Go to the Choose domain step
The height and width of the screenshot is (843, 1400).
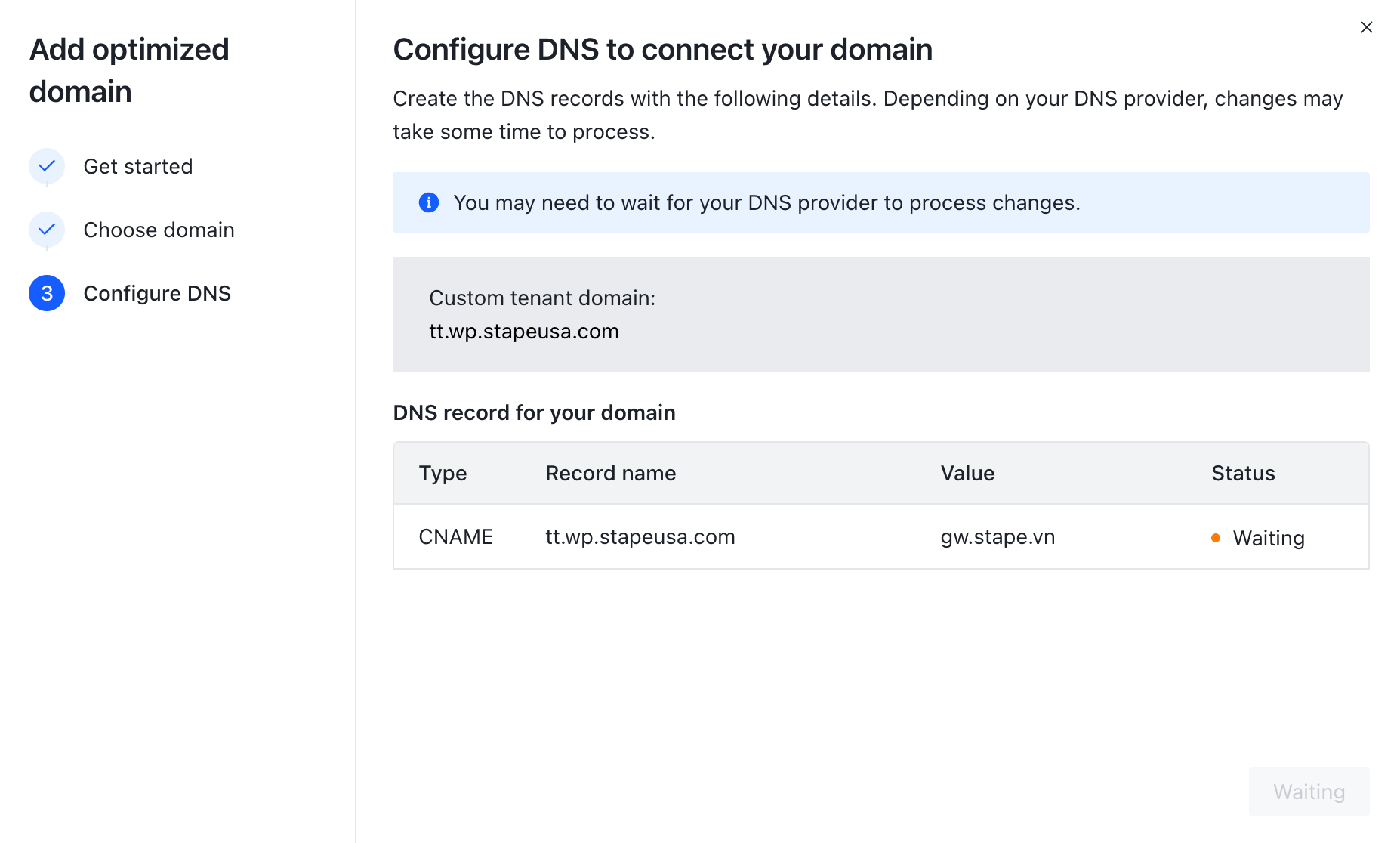(159, 230)
